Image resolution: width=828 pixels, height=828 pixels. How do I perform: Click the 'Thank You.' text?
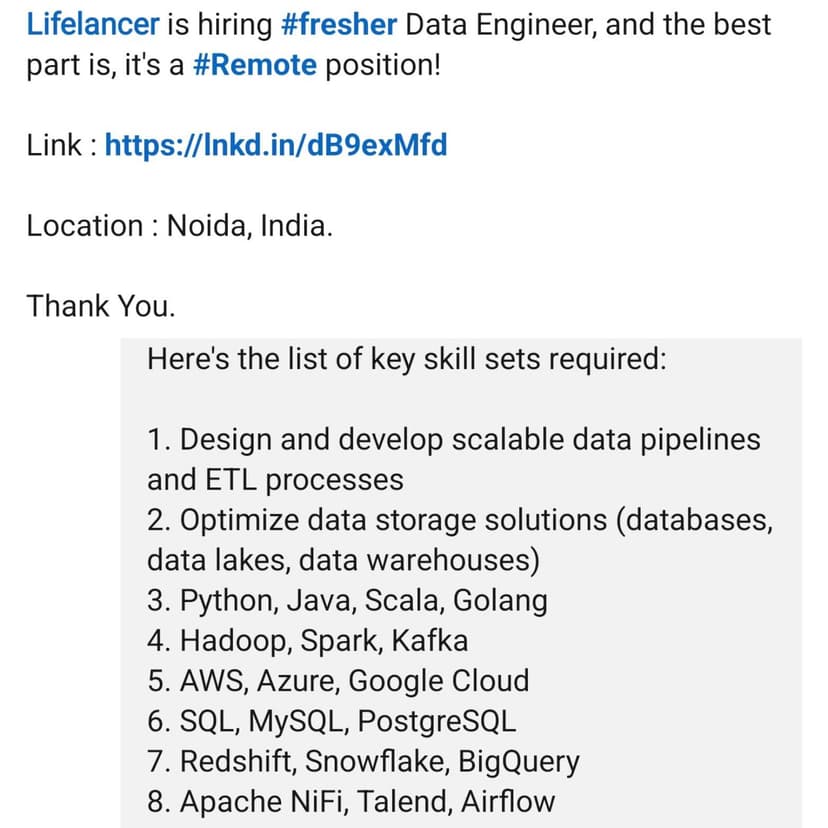pyautogui.click(x=101, y=305)
